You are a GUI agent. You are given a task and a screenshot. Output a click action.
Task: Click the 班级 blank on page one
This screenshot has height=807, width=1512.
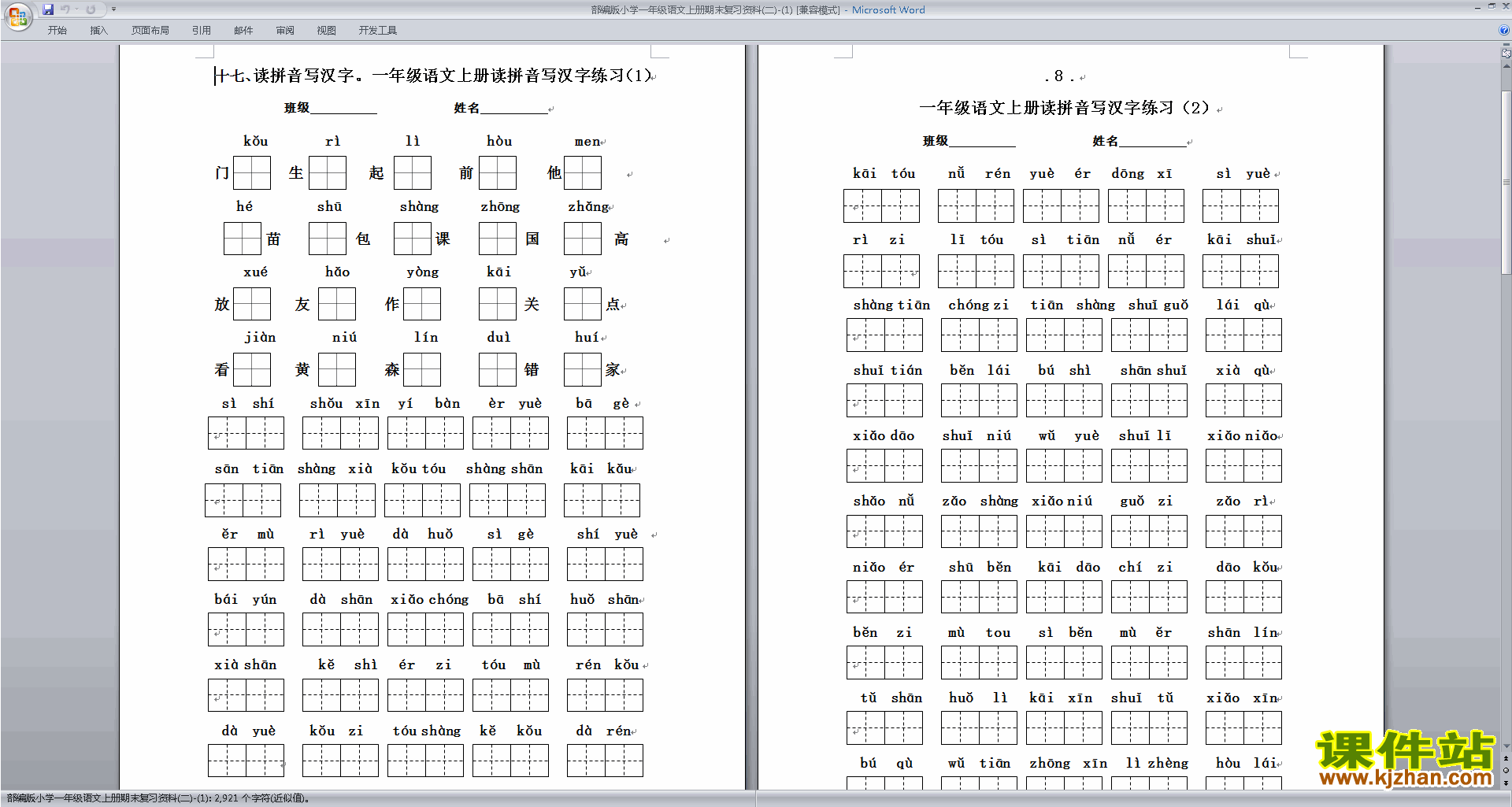click(343, 109)
